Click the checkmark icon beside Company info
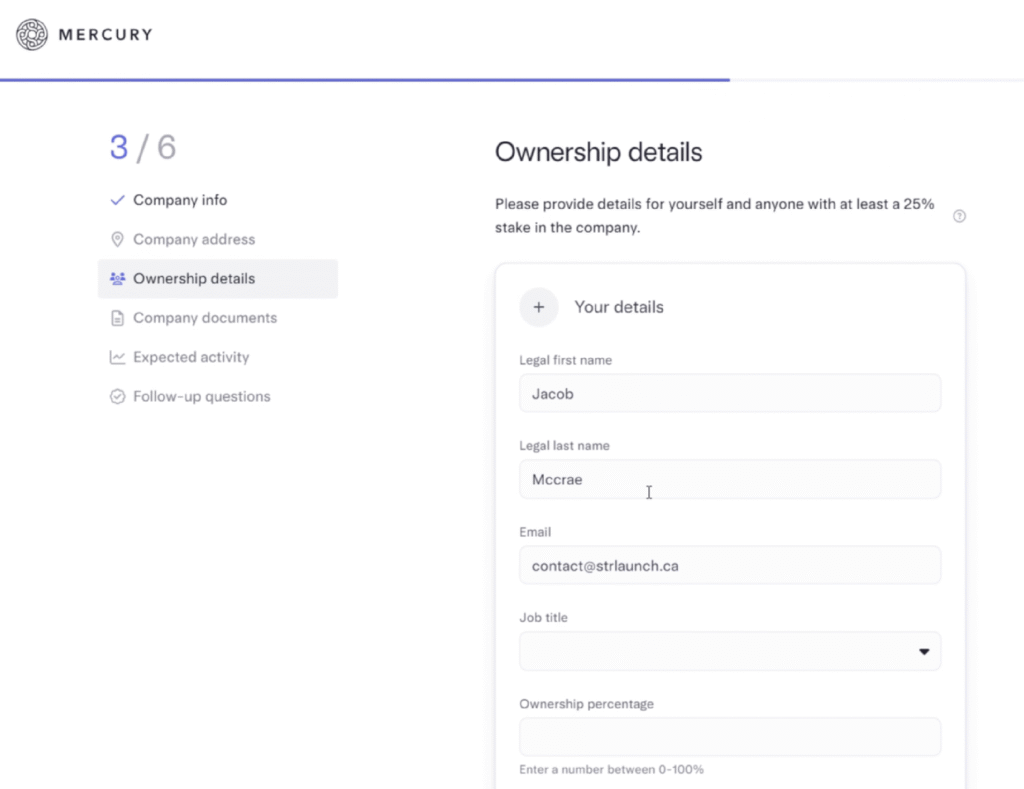The image size is (1024, 789). click(x=117, y=200)
